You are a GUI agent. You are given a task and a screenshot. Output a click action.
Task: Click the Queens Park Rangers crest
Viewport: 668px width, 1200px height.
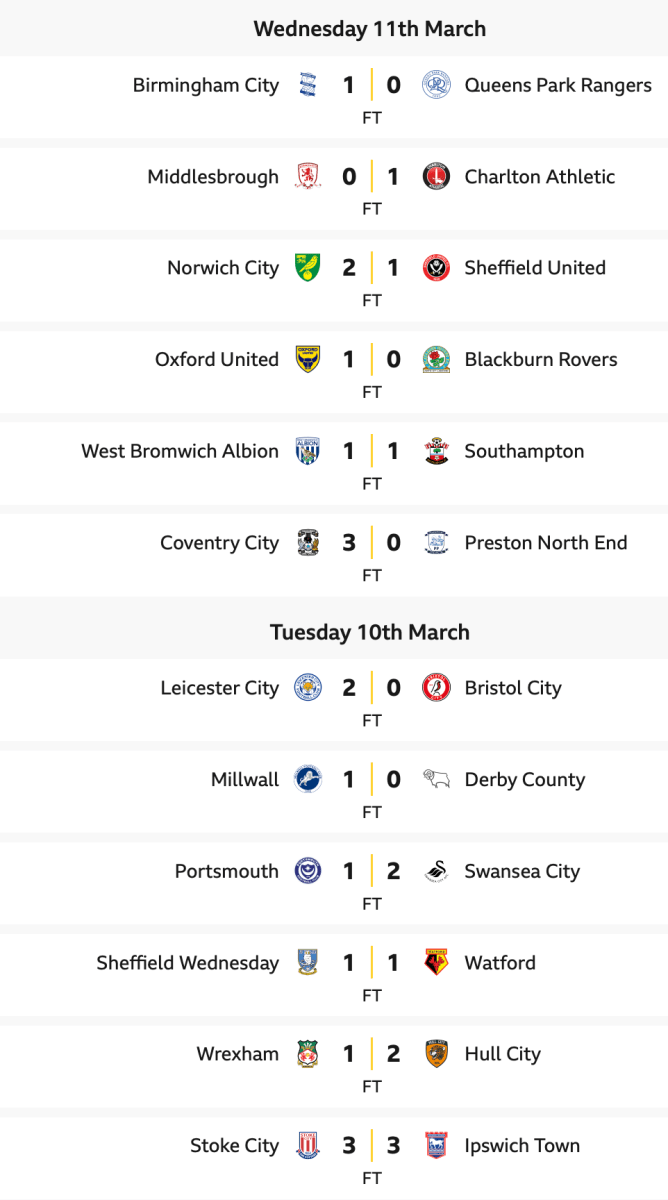click(436, 85)
